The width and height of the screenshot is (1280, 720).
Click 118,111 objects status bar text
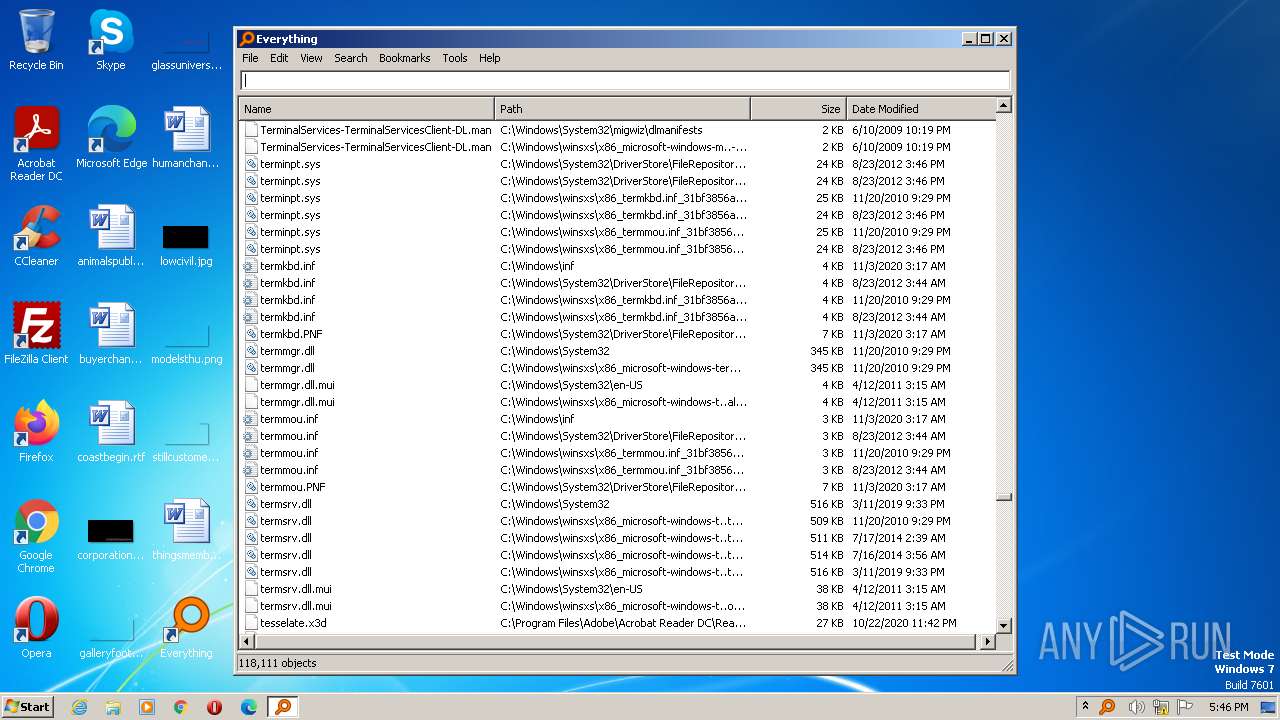click(278, 663)
